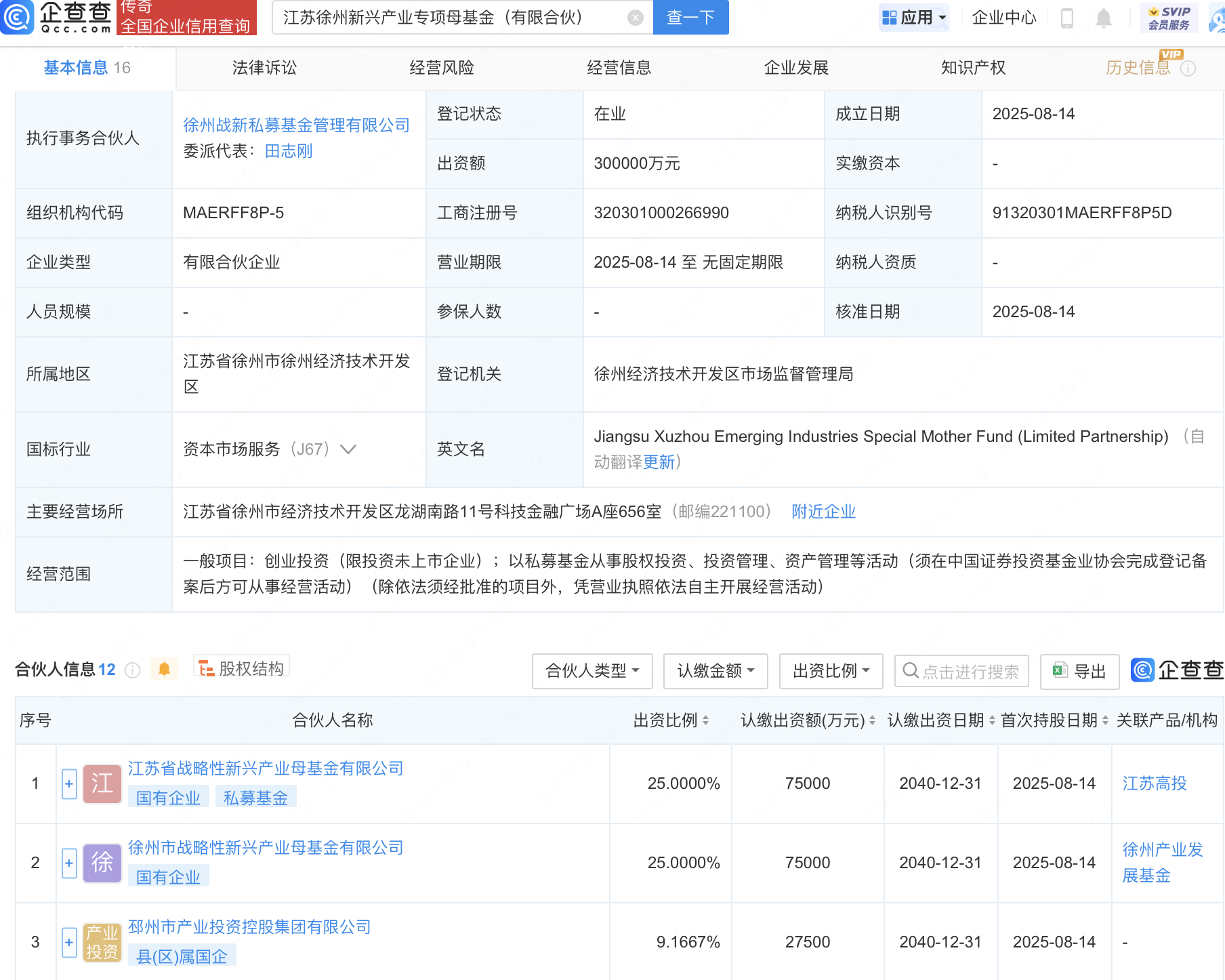Sort by 认缴出资额 column arrows

click(x=872, y=720)
